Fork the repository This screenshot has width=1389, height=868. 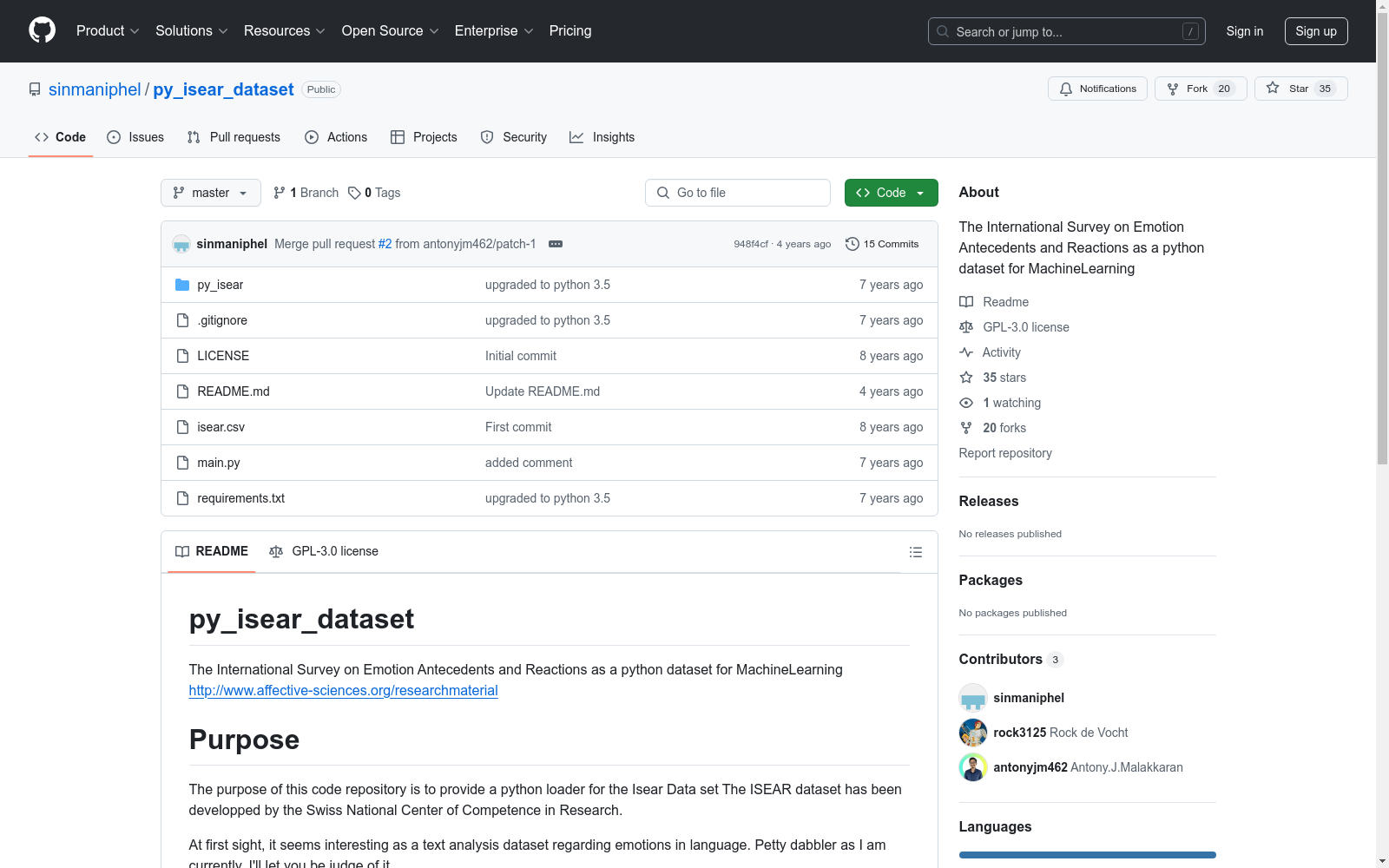point(1201,89)
